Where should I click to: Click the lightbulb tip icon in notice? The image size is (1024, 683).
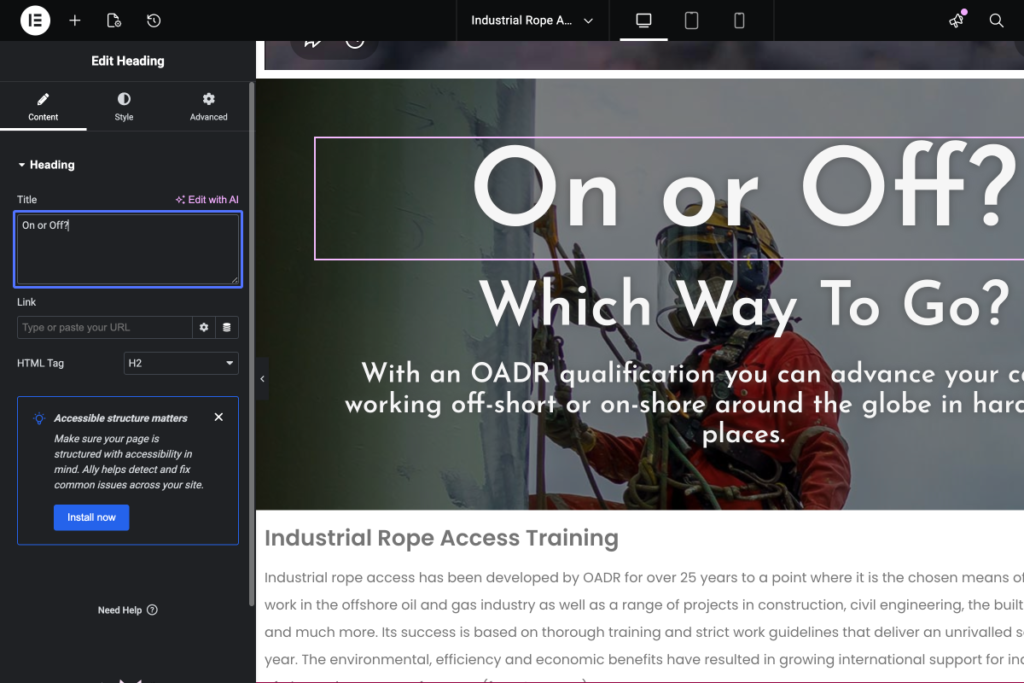[x=39, y=419]
